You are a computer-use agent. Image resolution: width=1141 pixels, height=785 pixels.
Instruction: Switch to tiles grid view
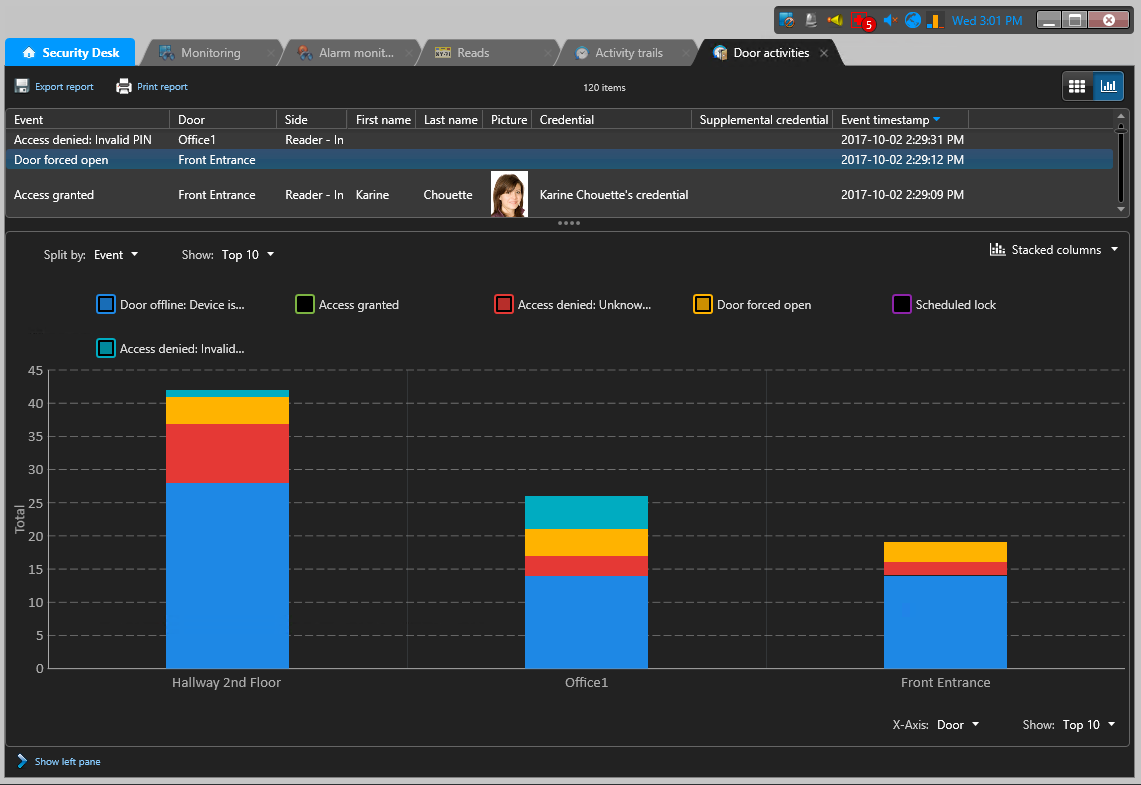[x=1077, y=87]
